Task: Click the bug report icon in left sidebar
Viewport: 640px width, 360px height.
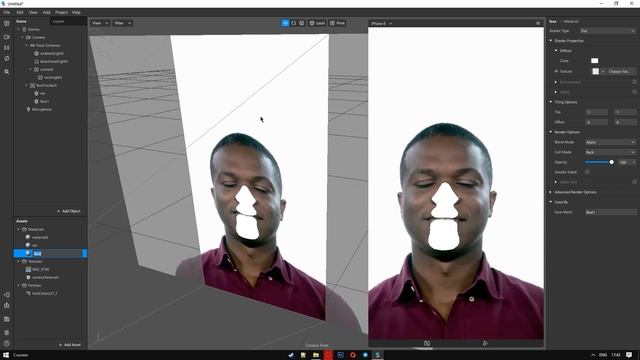Action: 7,333
